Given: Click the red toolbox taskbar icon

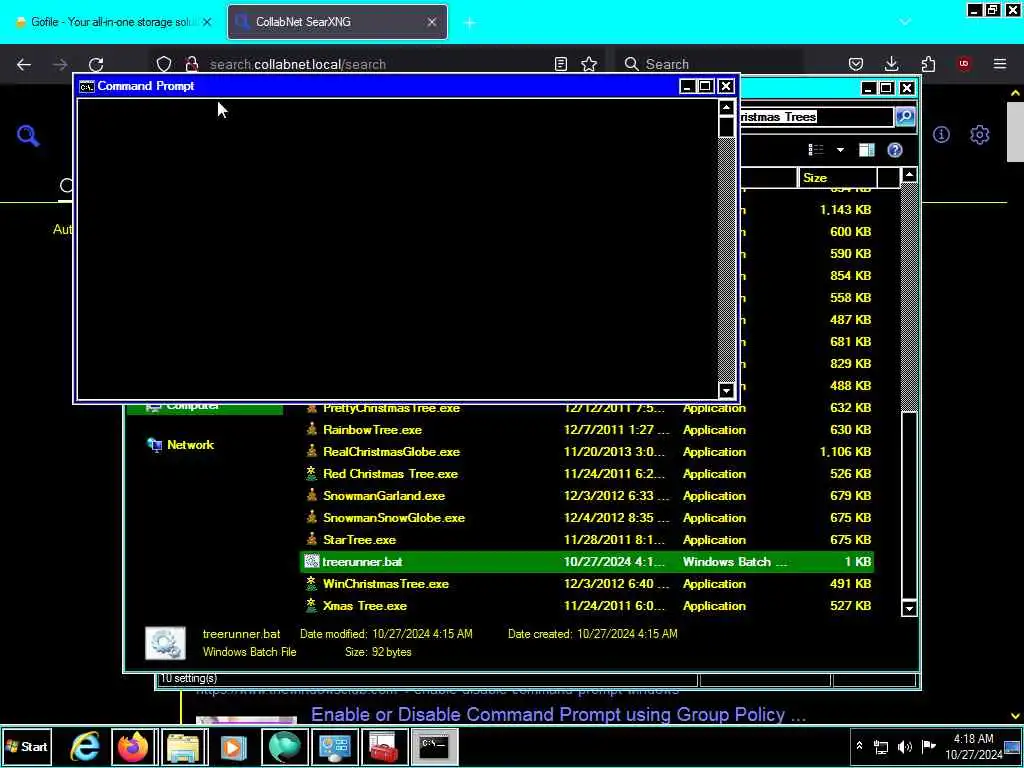Looking at the screenshot, I should pyautogui.click(x=384, y=746).
